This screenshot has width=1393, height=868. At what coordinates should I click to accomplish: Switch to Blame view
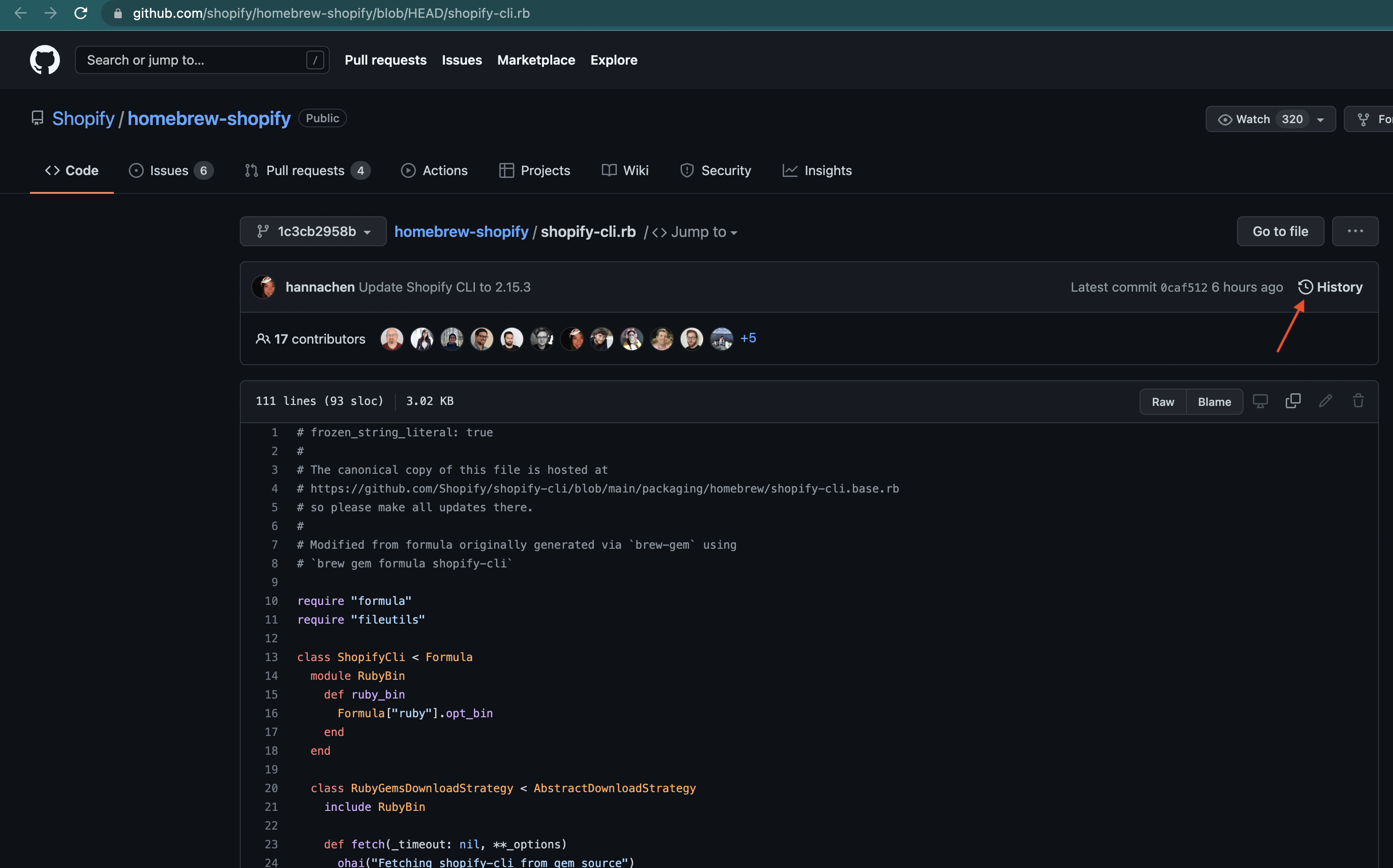(1214, 401)
